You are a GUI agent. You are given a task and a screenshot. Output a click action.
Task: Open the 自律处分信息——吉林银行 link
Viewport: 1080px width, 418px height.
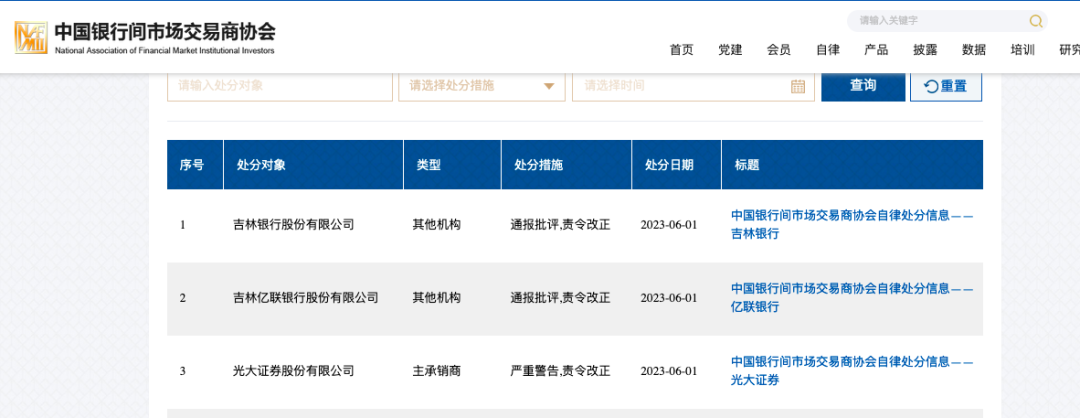coord(852,224)
